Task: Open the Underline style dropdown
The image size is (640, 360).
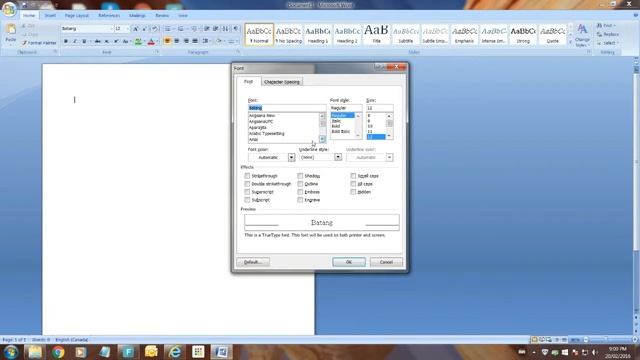Action: (338, 157)
